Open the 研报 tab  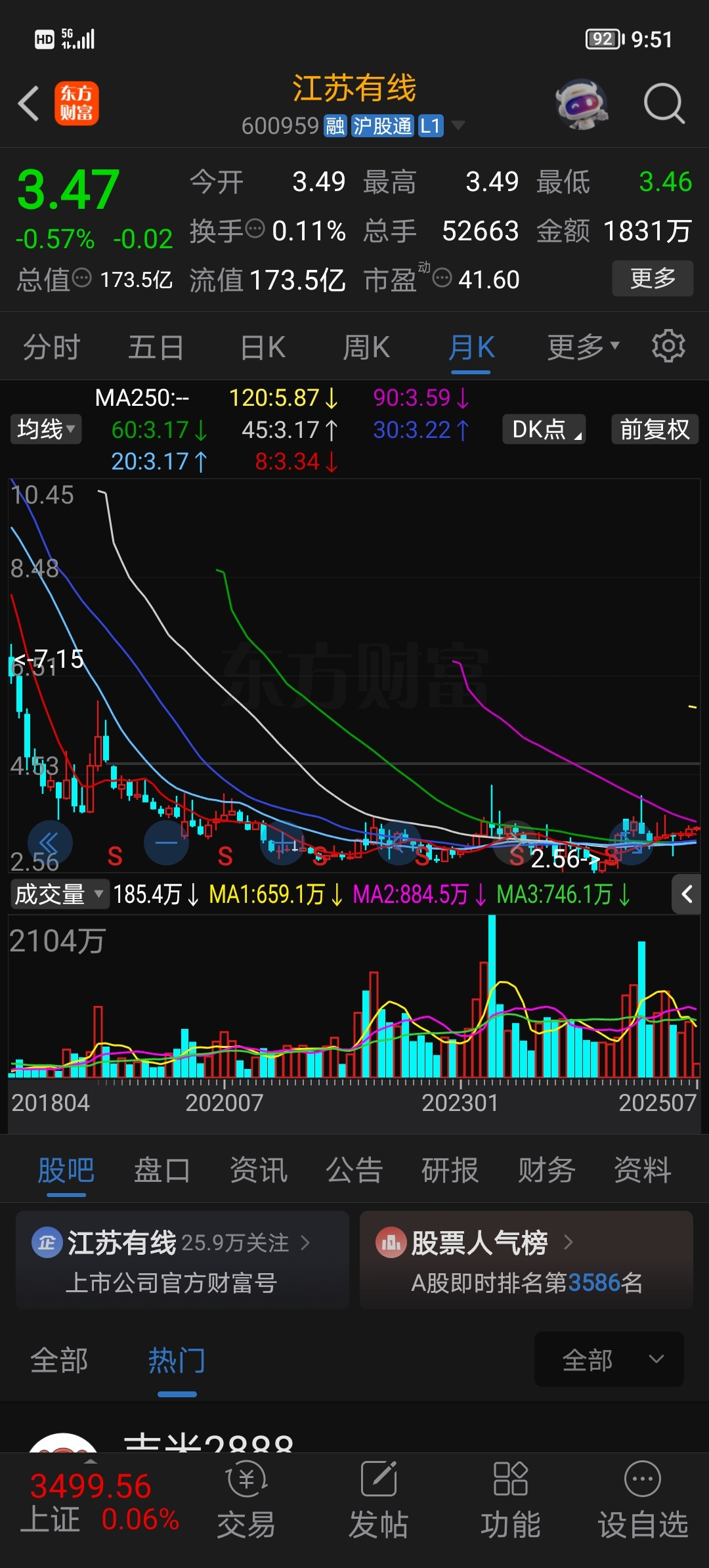(450, 1170)
